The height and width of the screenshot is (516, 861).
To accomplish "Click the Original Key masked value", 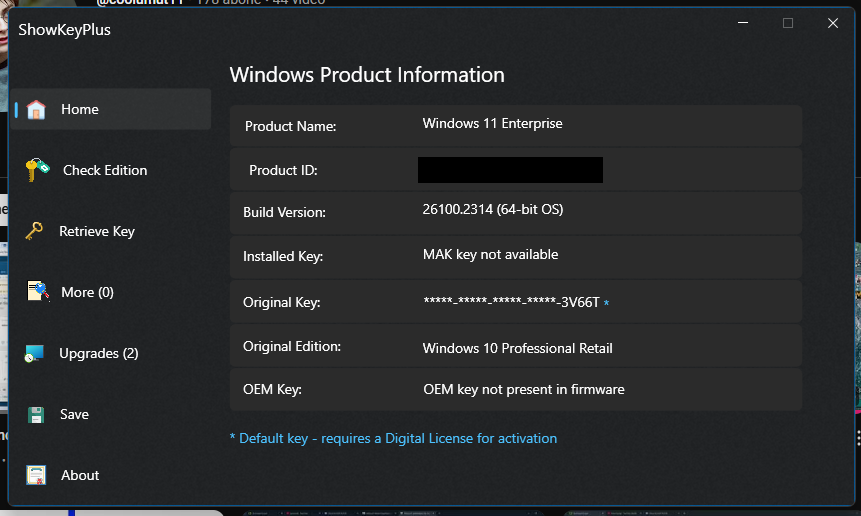I will click(511, 302).
